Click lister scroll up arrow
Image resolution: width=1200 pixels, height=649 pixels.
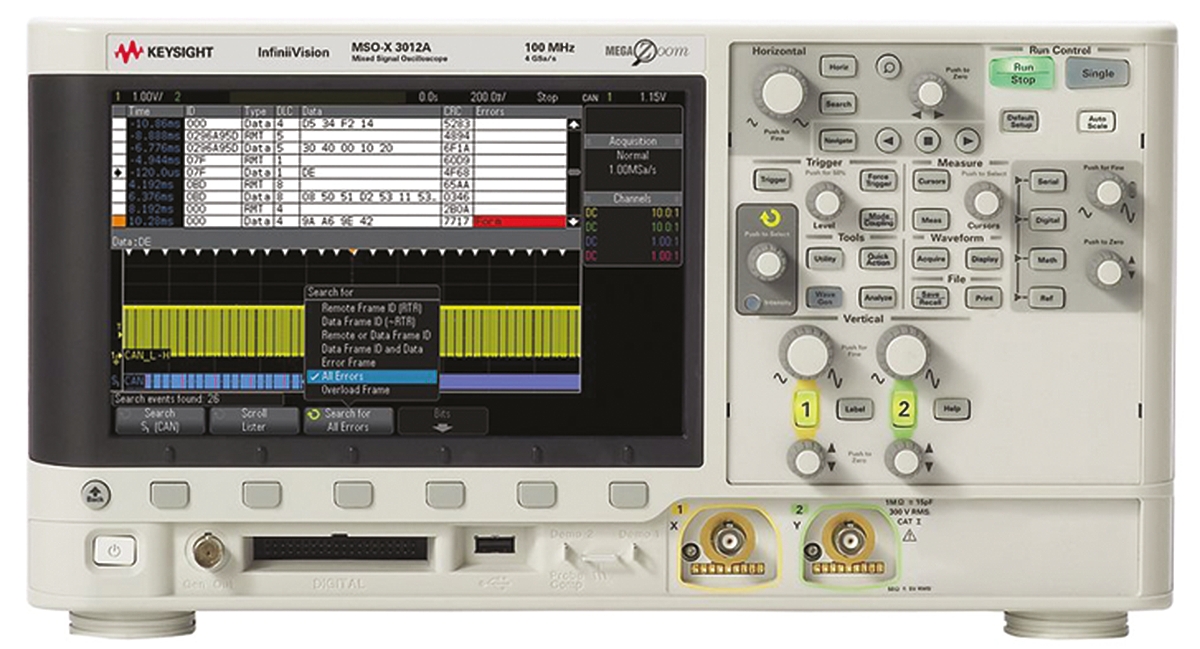574,125
